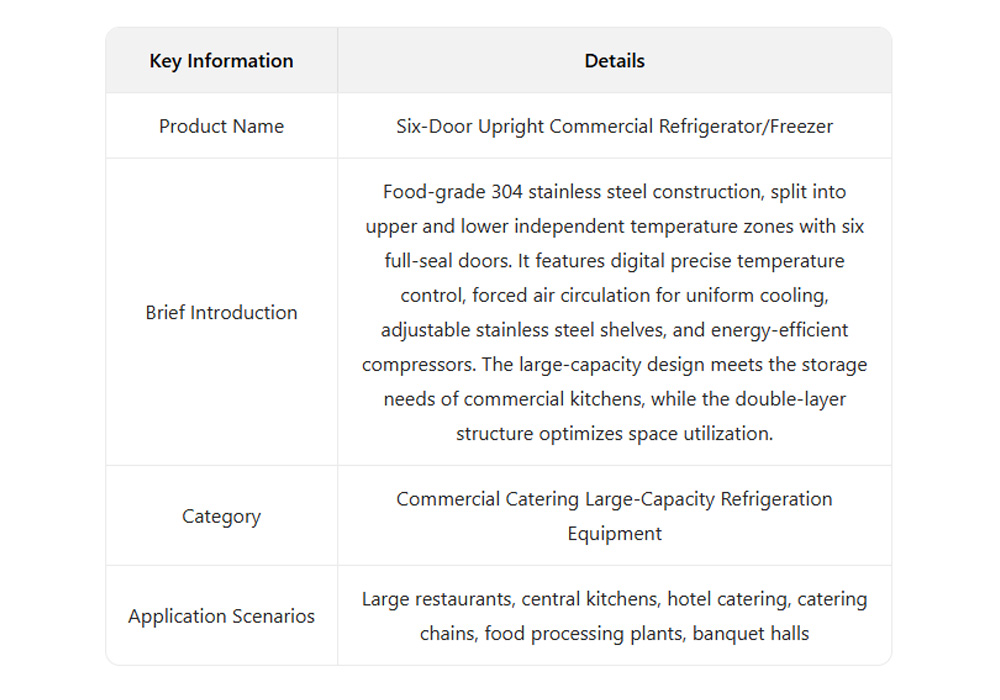Click the "structure optimizes space utilization" line
Screen dimensions: 1000x700
coord(614,434)
